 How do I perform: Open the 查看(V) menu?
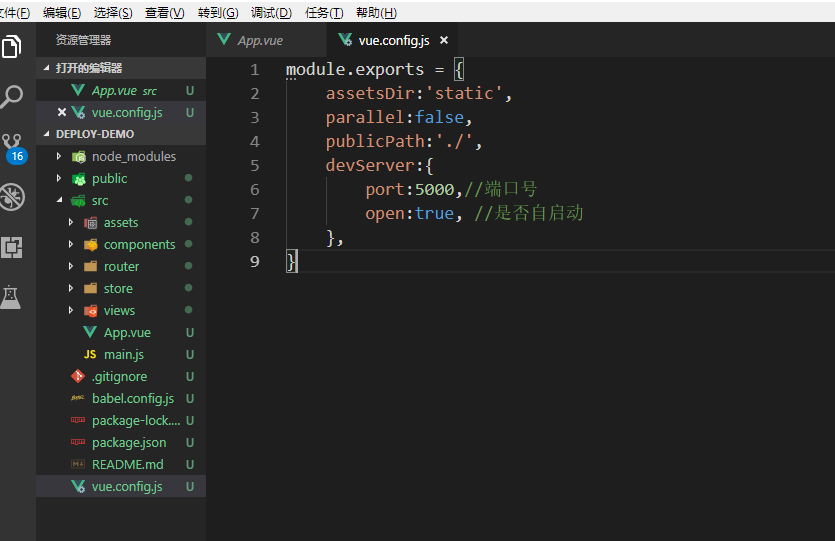(165, 13)
